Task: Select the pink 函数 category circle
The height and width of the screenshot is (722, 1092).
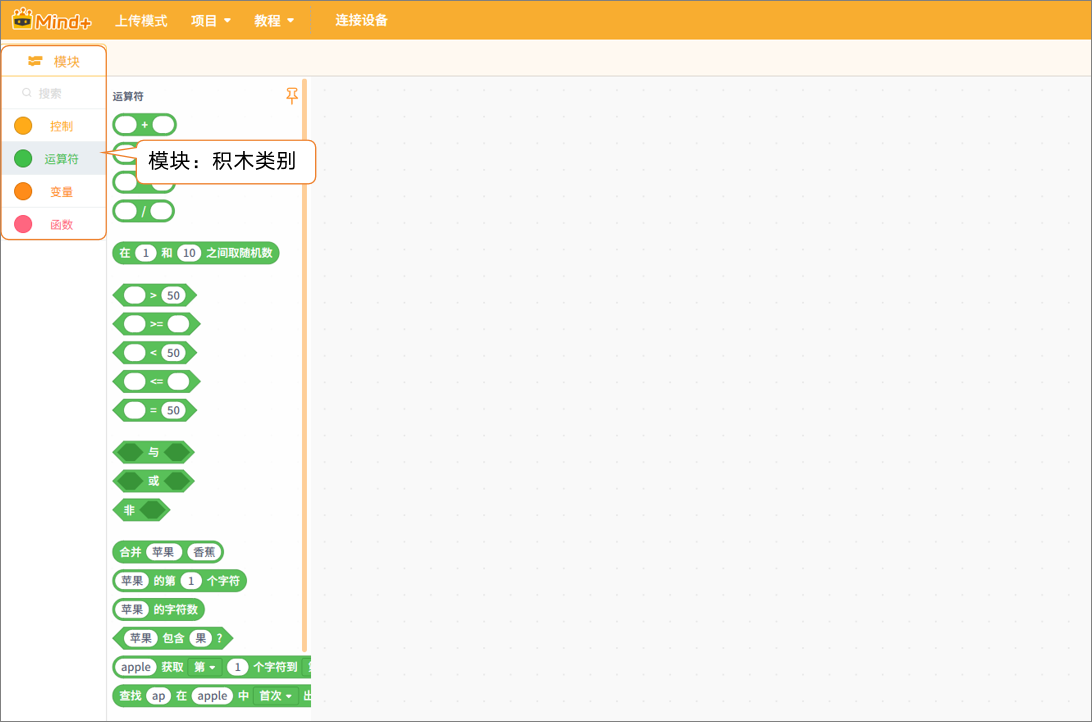Action: pos(23,224)
